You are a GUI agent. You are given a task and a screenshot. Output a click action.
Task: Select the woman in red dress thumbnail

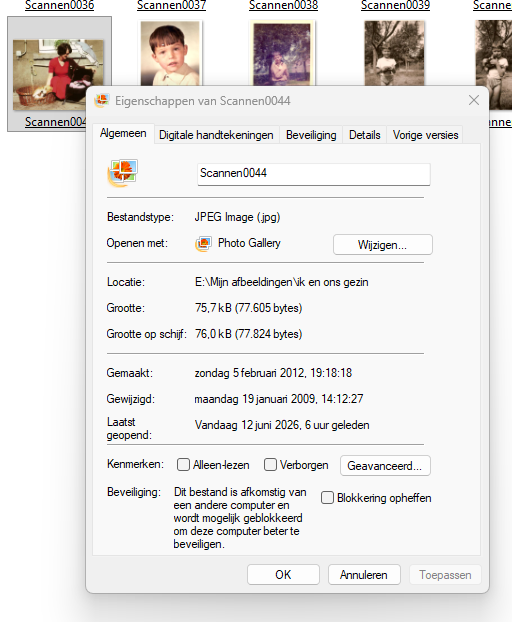pyautogui.click(x=58, y=75)
